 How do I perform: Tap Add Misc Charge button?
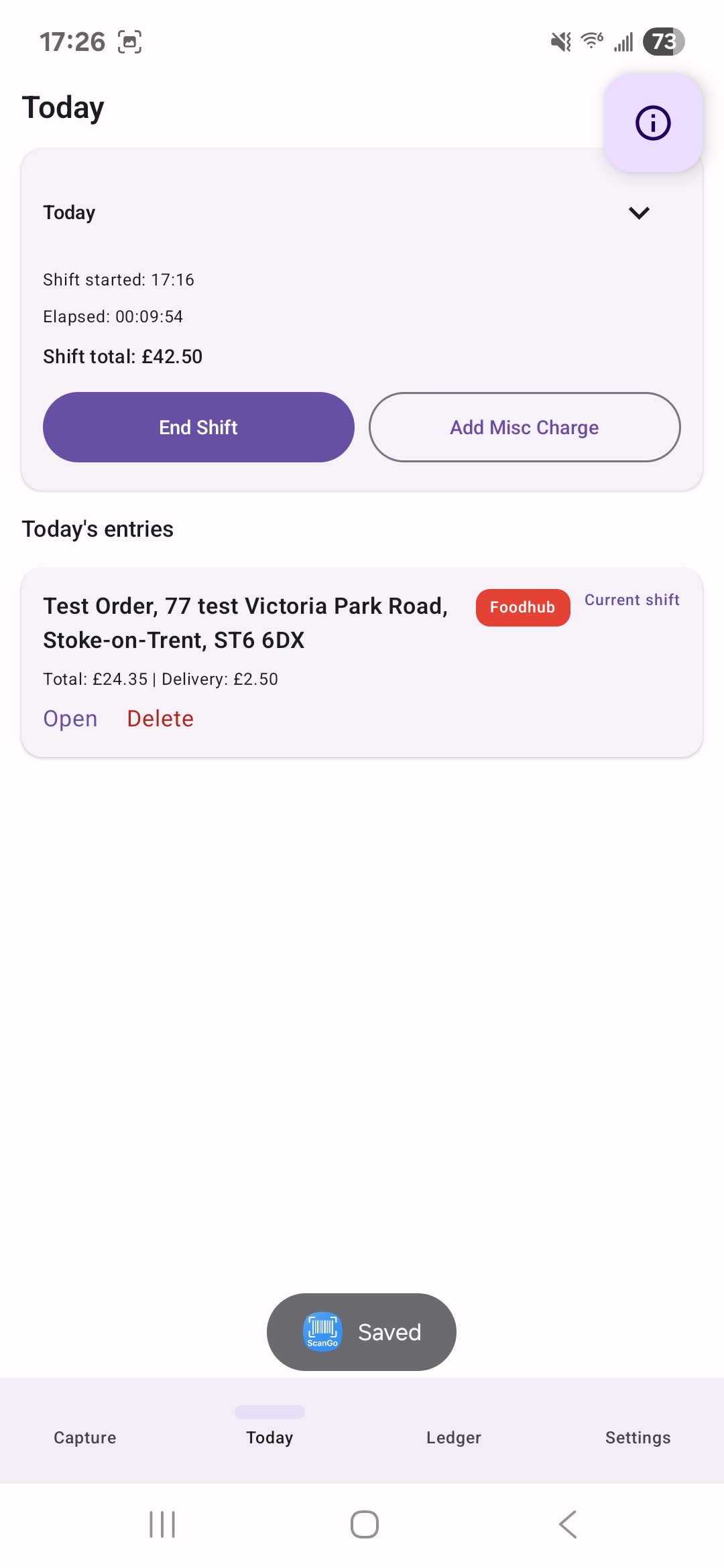(524, 428)
